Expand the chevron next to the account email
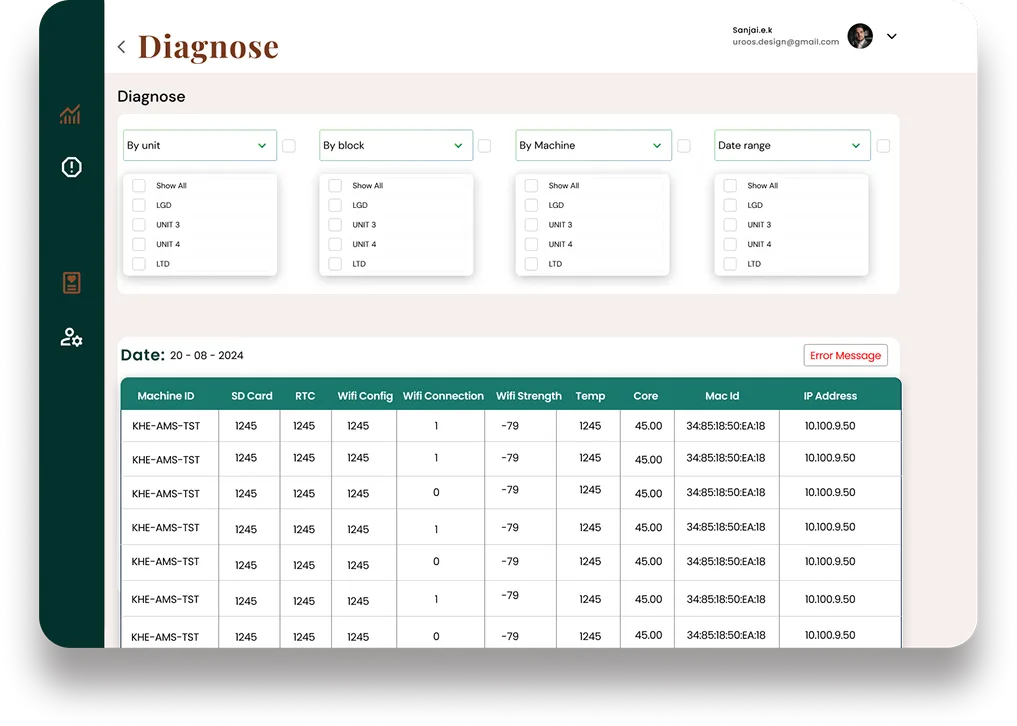1017x726 pixels. pyautogui.click(x=891, y=36)
